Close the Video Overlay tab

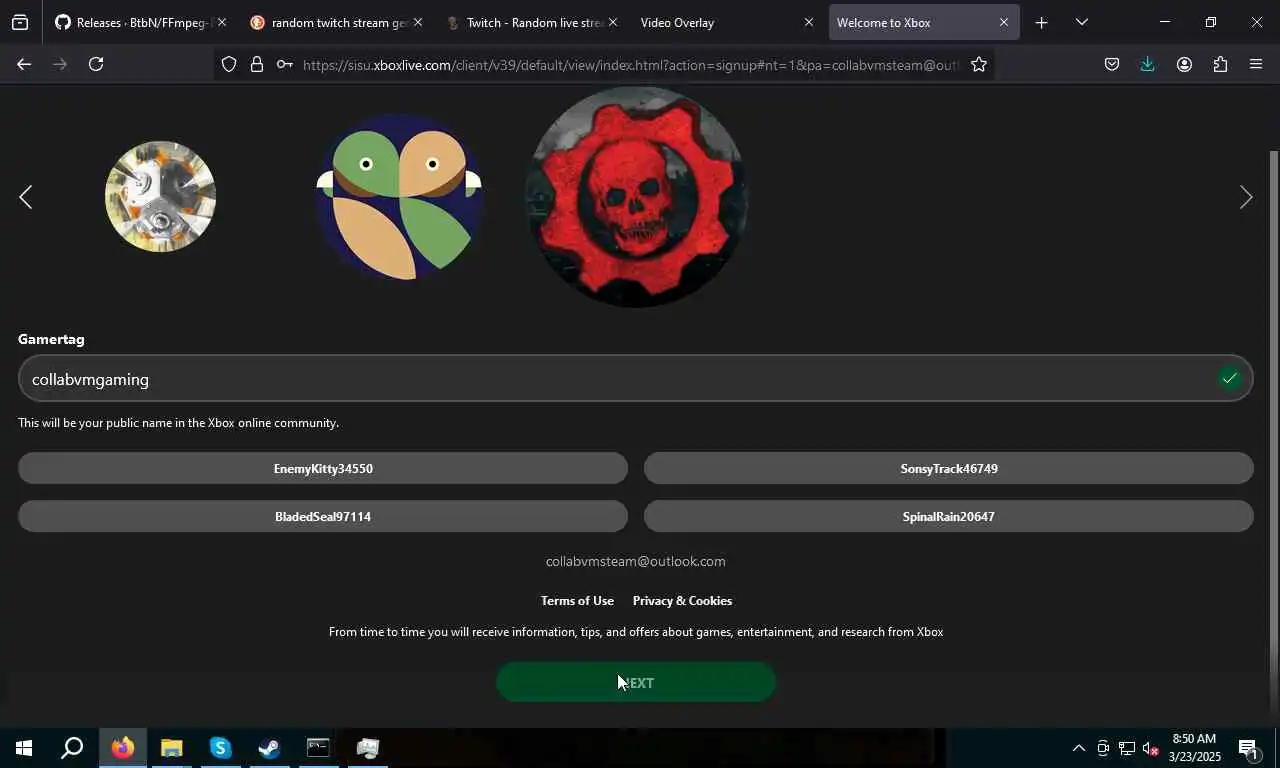coord(809,22)
